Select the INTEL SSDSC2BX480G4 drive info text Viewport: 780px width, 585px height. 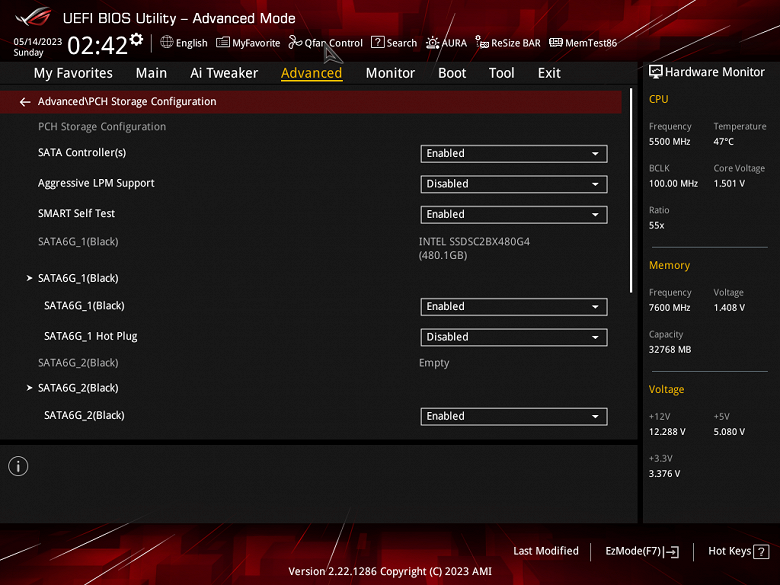474,248
